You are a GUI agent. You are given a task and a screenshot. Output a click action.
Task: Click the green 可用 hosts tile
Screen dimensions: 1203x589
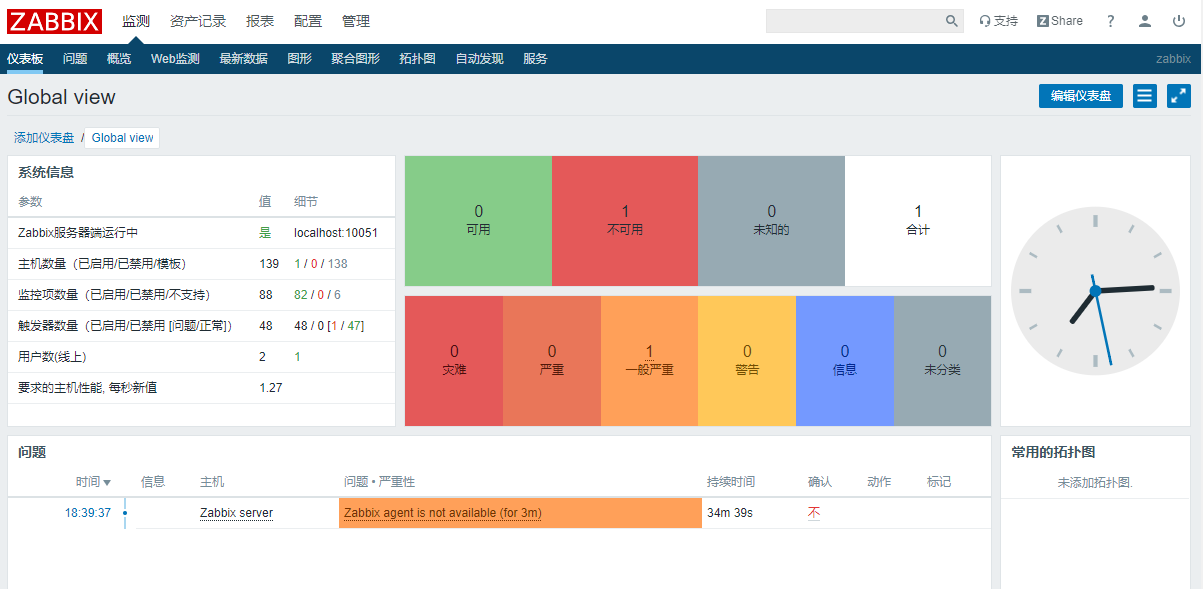click(478, 221)
